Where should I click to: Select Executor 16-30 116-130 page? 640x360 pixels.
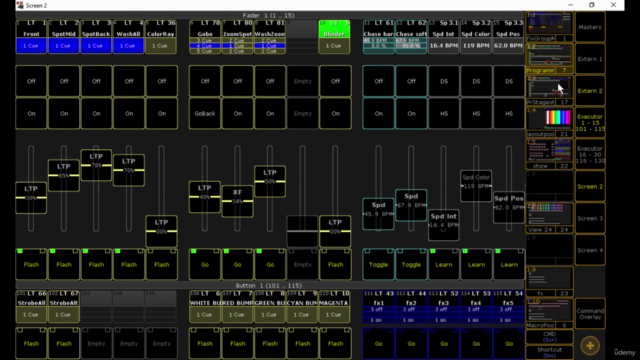pos(590,154)
